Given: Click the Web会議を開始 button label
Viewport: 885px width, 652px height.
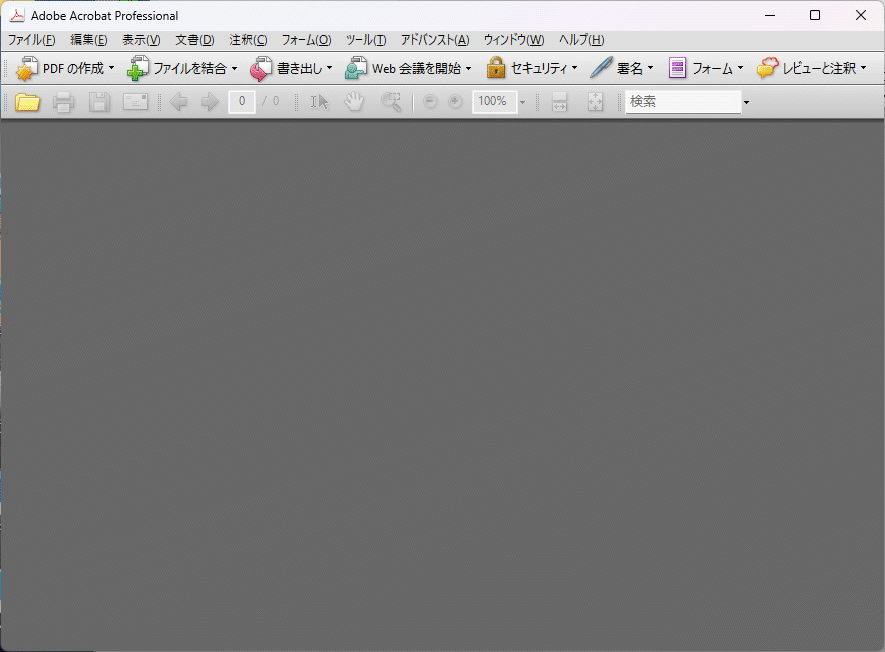Looking at the screenshot, I should click(x=417, y=68).
